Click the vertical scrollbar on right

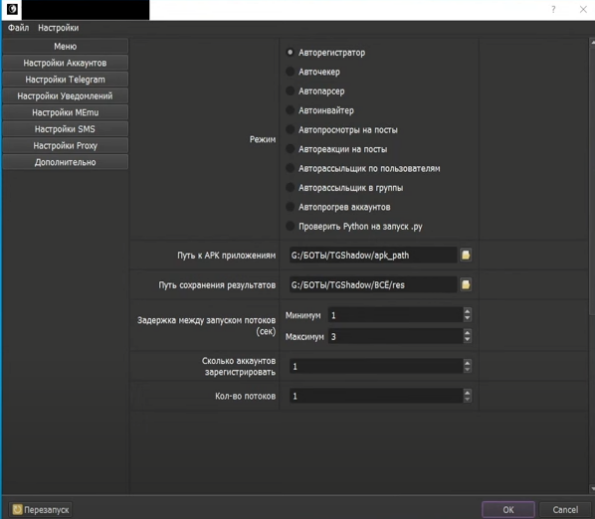point(592,178)
